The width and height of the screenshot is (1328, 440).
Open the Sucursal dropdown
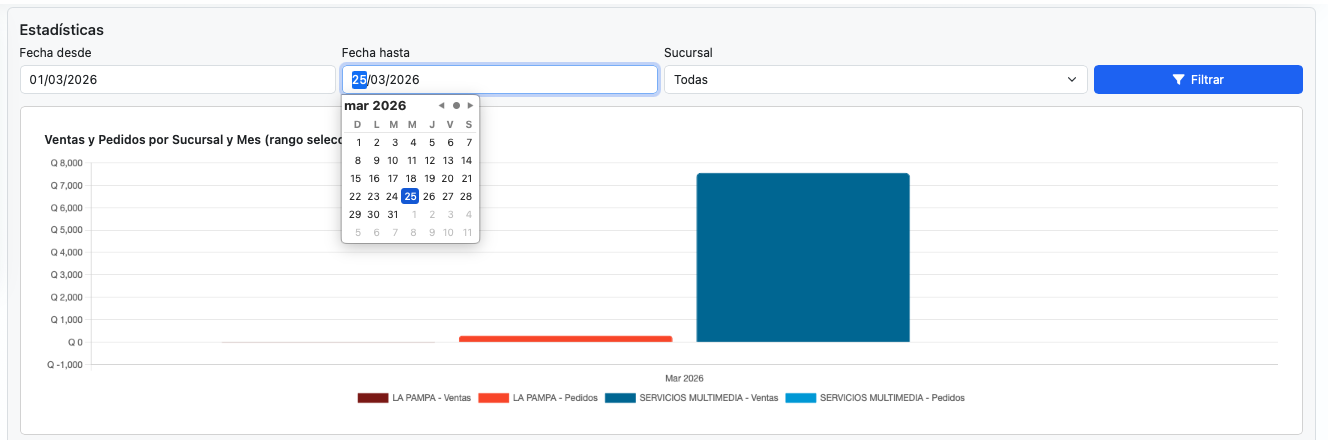[x=875, y=80]
